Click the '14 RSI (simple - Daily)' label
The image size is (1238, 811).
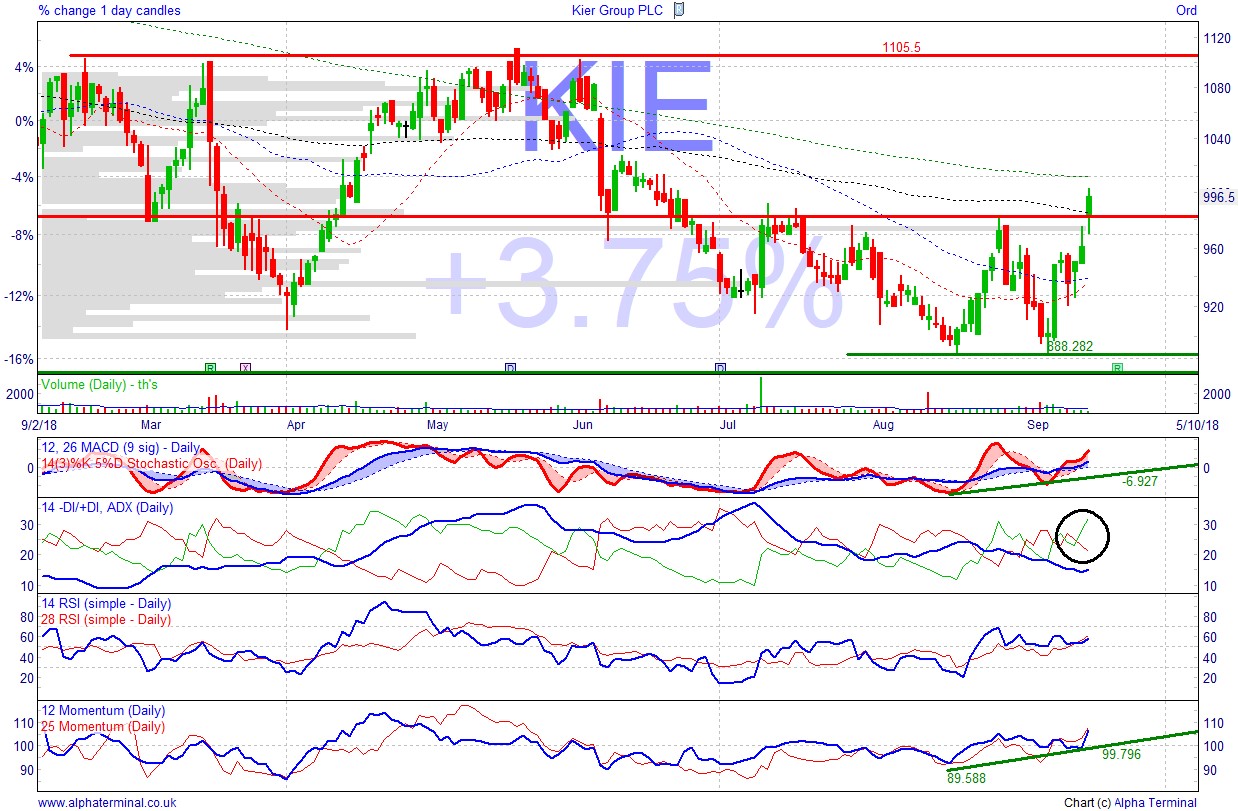coord(105,604)
